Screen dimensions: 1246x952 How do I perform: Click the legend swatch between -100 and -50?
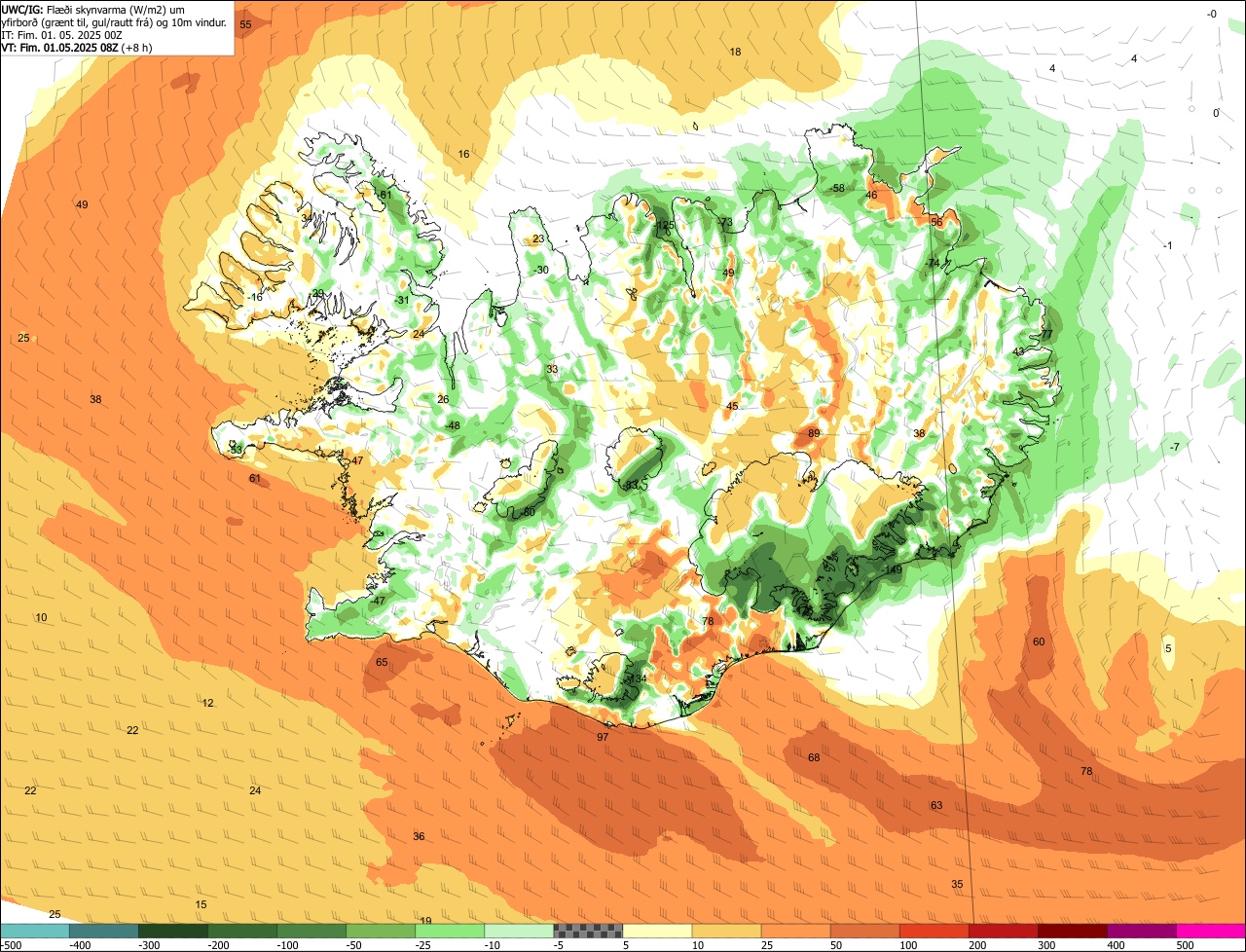[311, 931]
